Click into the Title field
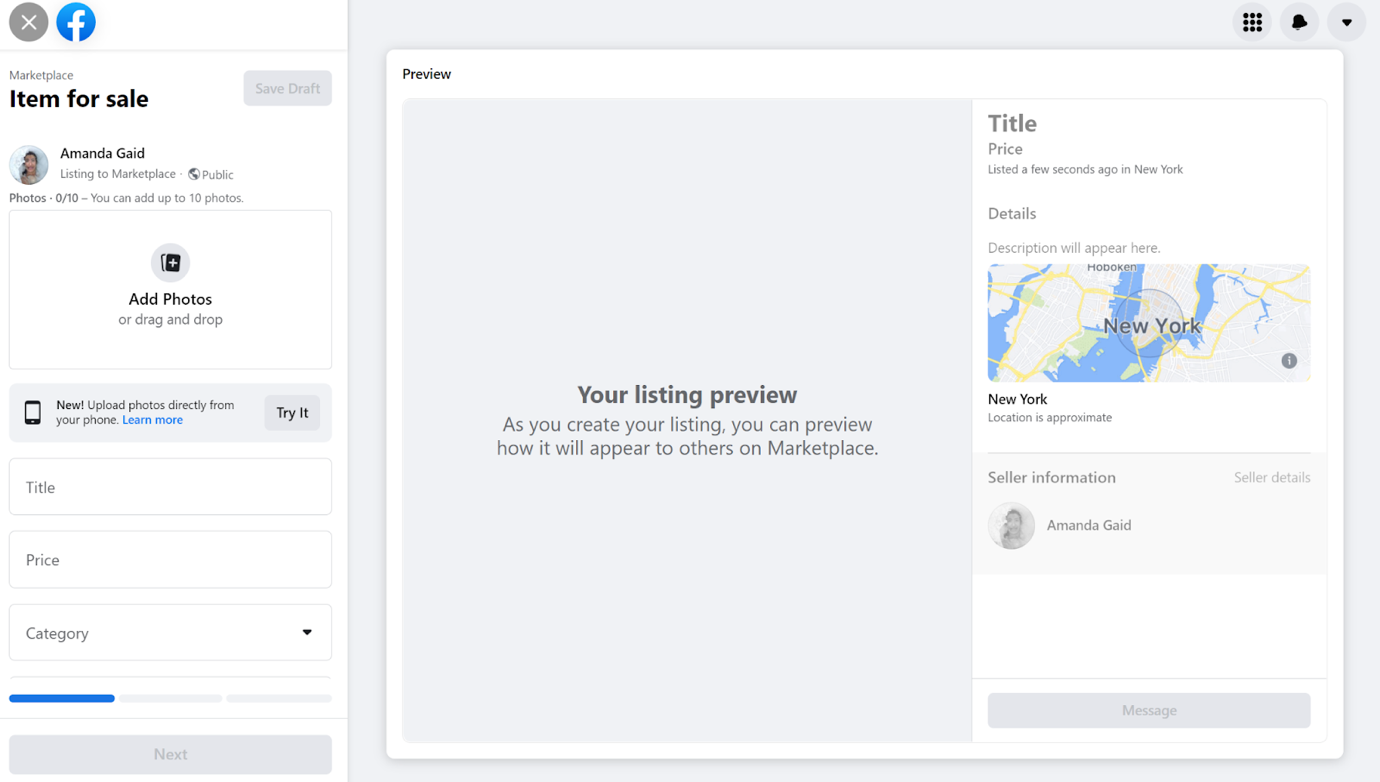Screen dimensions: 1380x782 coord(170,487)
